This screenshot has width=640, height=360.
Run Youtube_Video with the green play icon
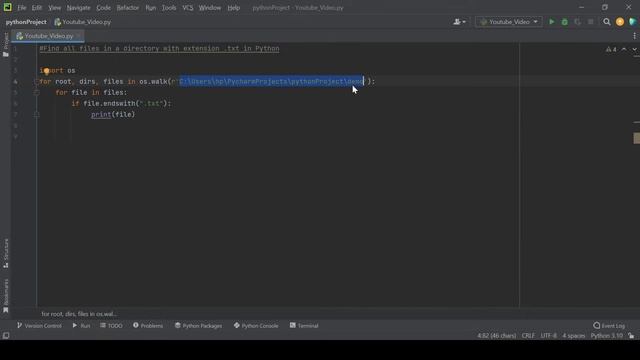click(x=551, y=22)
